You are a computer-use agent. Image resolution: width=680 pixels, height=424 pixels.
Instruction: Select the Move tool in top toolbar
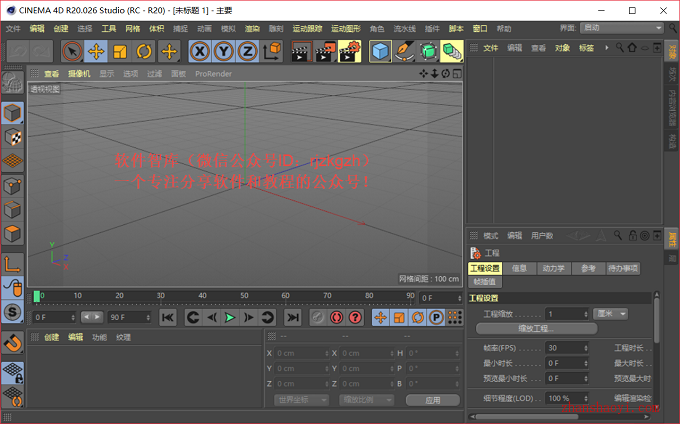point(96,52)
